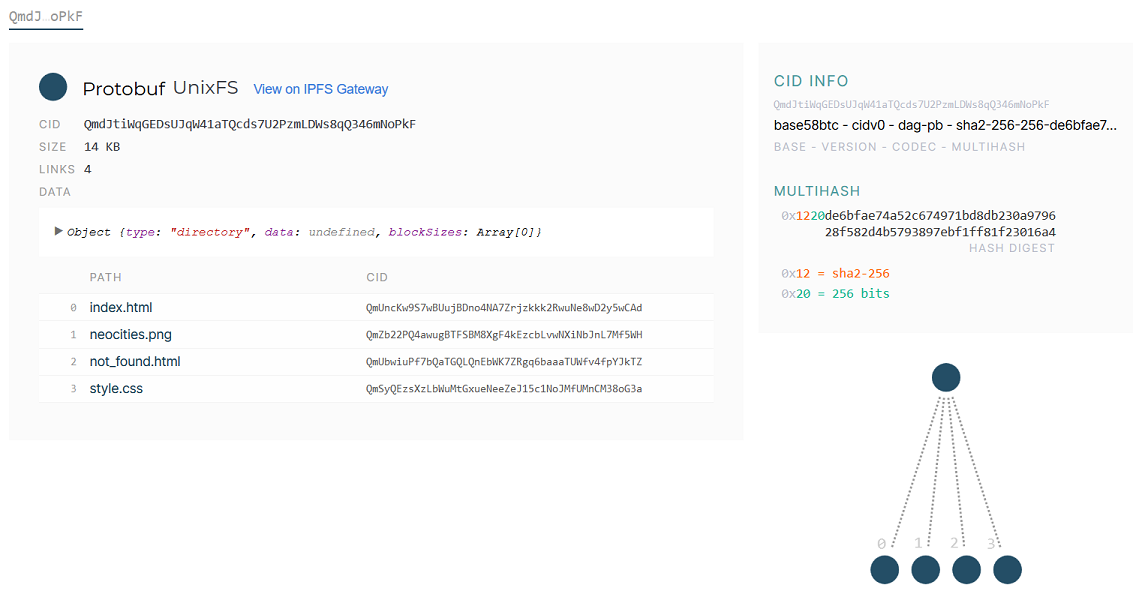Select graph child node labeled 3
Viewport: 1133px width, 600px height.
click(1007, 569)
